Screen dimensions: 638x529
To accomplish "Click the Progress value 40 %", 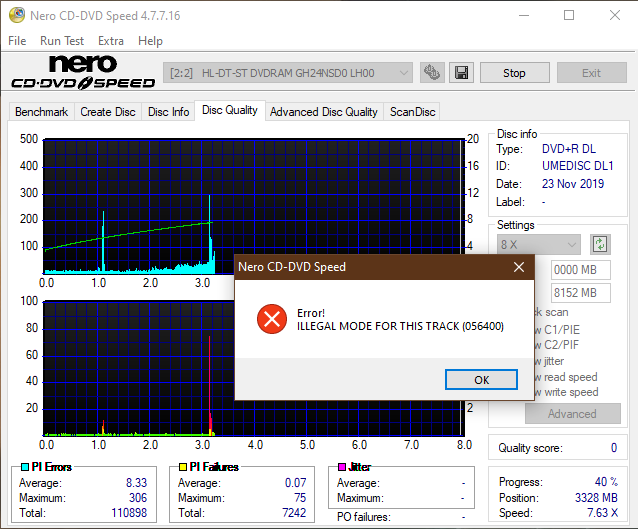I will click(606, 482).
